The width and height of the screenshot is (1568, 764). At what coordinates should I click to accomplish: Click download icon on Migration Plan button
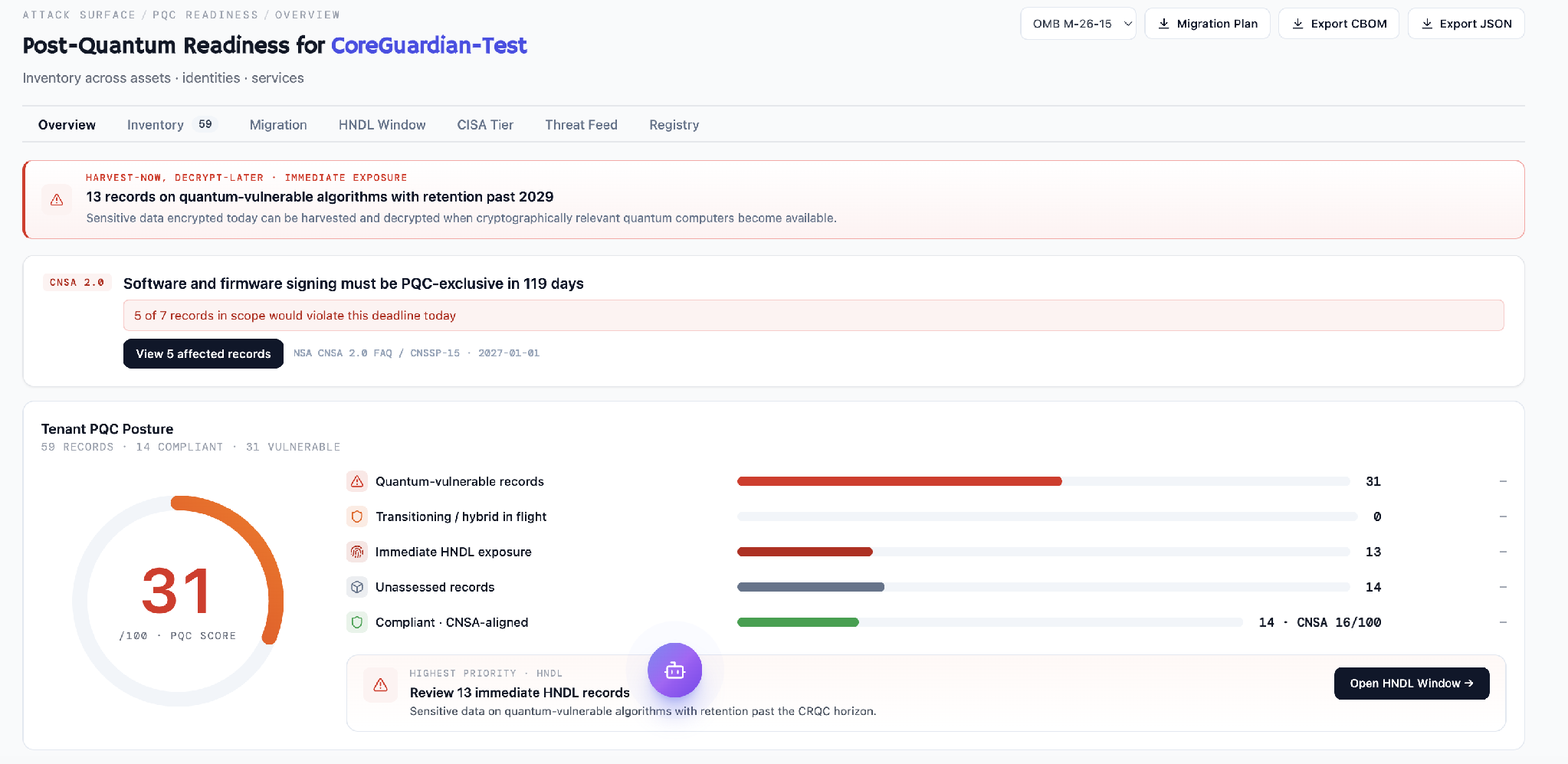point(1163,24)
